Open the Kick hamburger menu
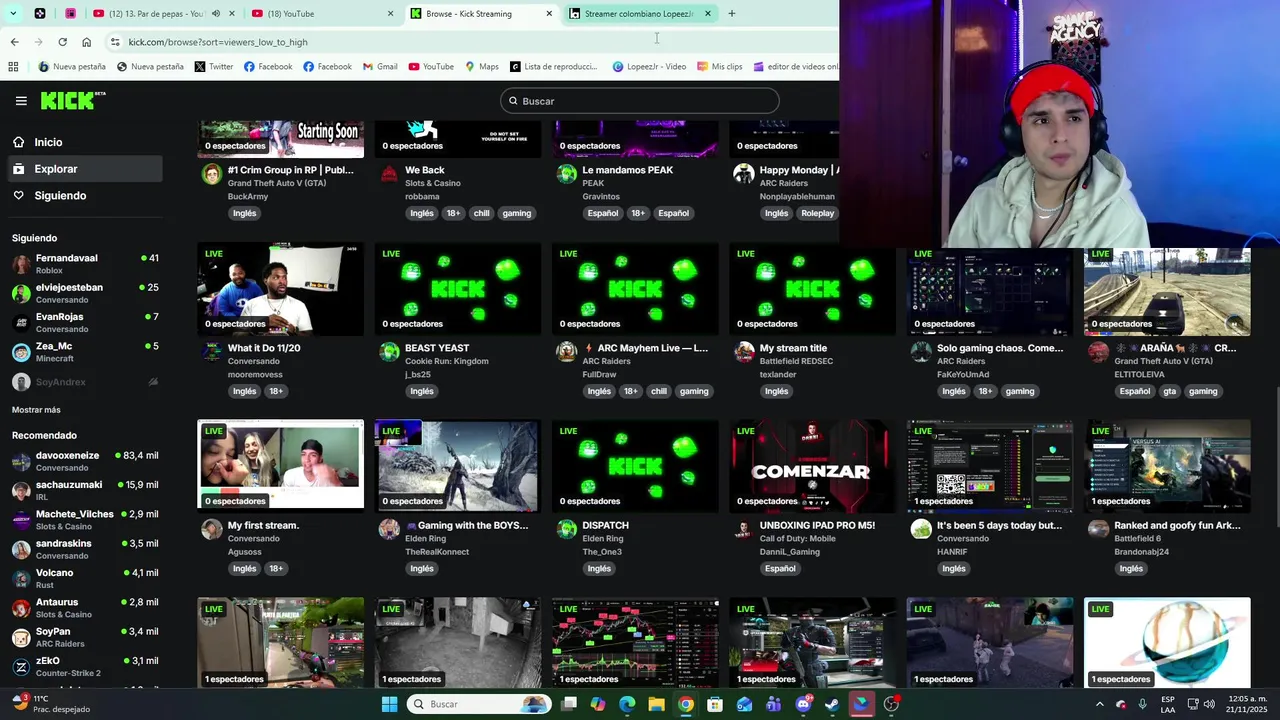1280x720 pixels. coord(21,101)
